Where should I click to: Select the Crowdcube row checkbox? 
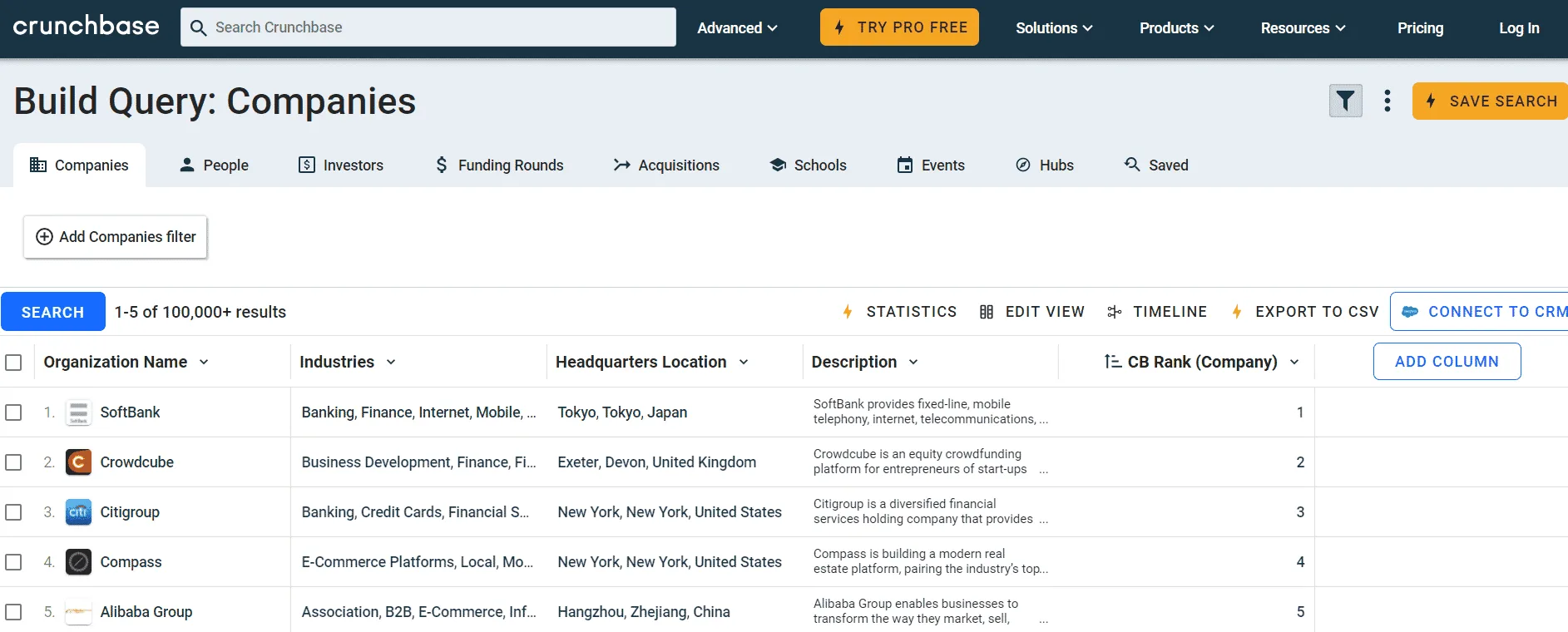(x=13, y=462)
